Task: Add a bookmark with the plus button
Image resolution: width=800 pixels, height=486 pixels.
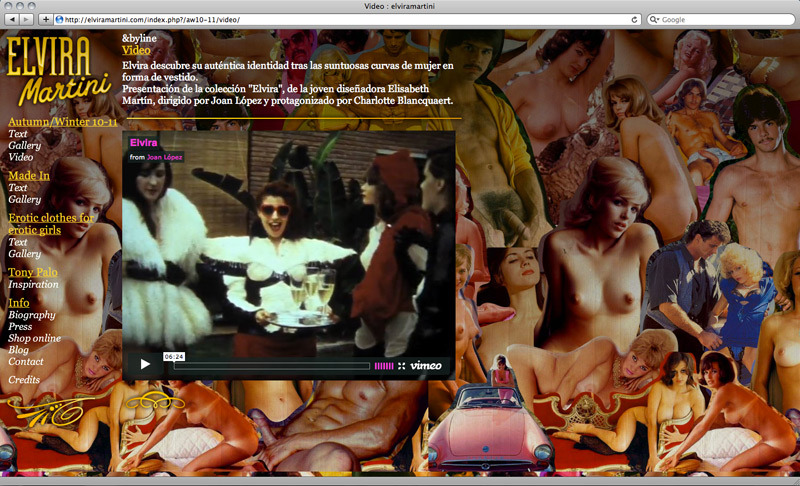Action: coord(45,19)
